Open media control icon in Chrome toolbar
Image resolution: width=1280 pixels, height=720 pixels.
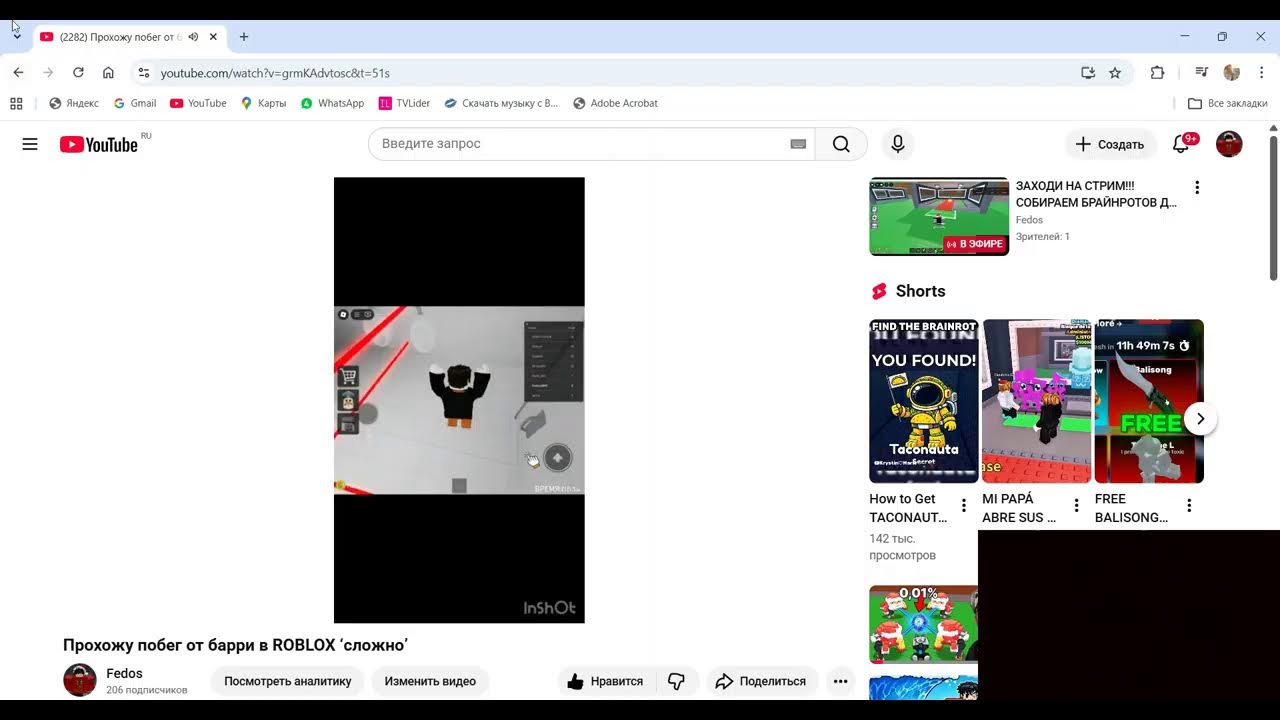click(x=1202, y=73)
